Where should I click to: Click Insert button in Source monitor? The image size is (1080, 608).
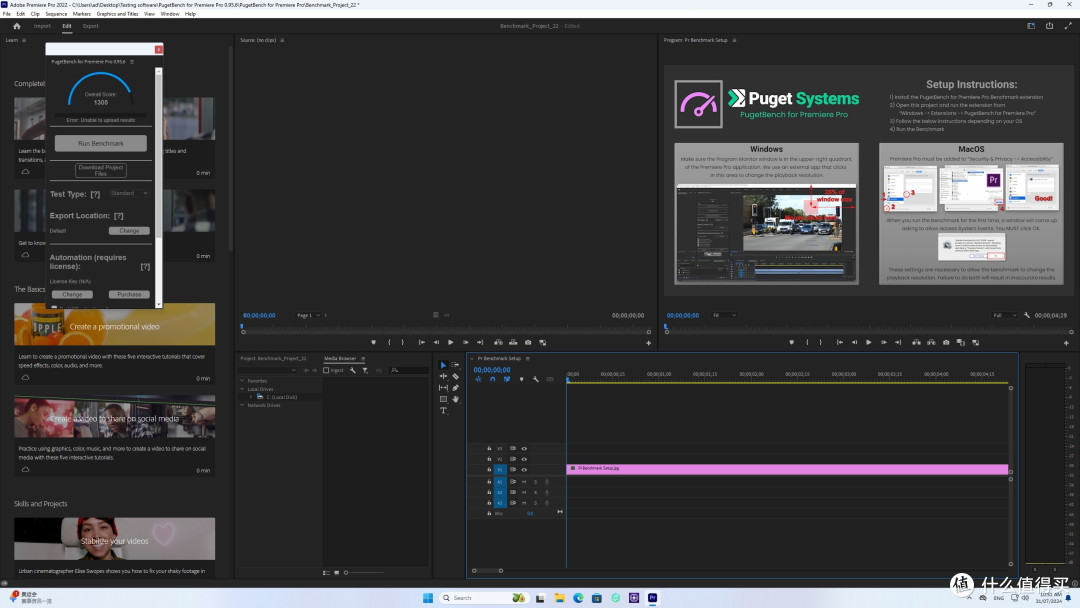(x=498, y=342)
